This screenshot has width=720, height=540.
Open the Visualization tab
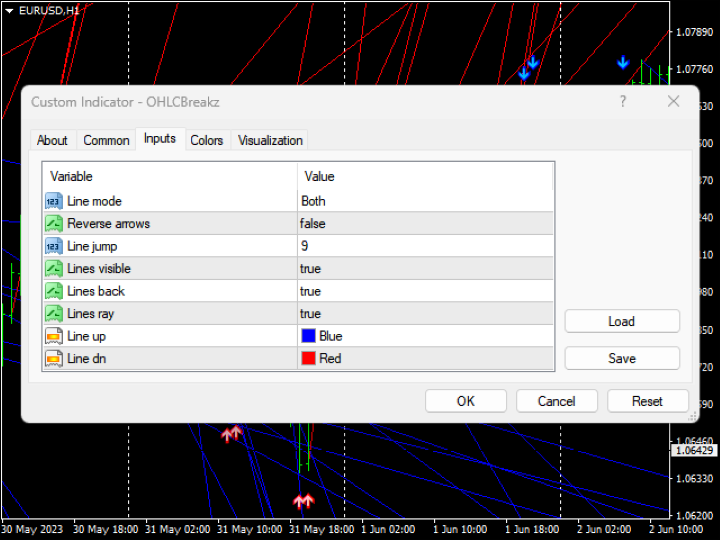click(x=270, y=140)
